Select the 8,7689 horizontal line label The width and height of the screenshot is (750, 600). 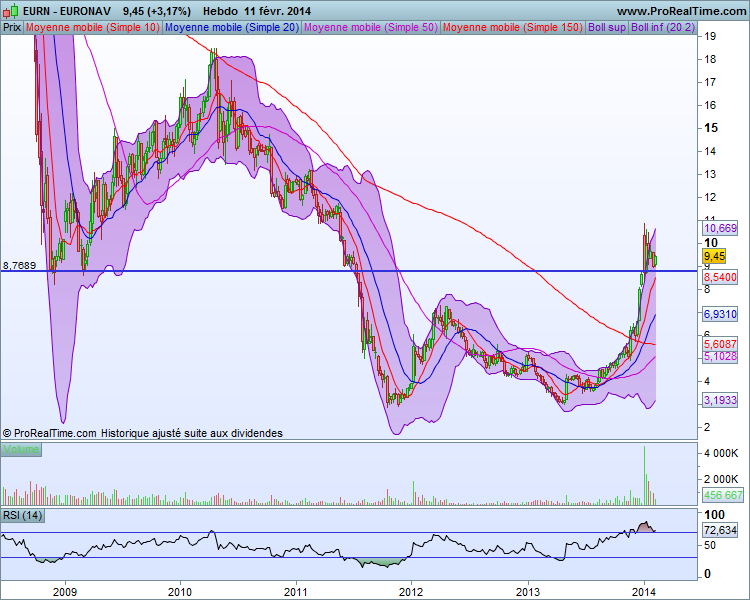point(19,266)
